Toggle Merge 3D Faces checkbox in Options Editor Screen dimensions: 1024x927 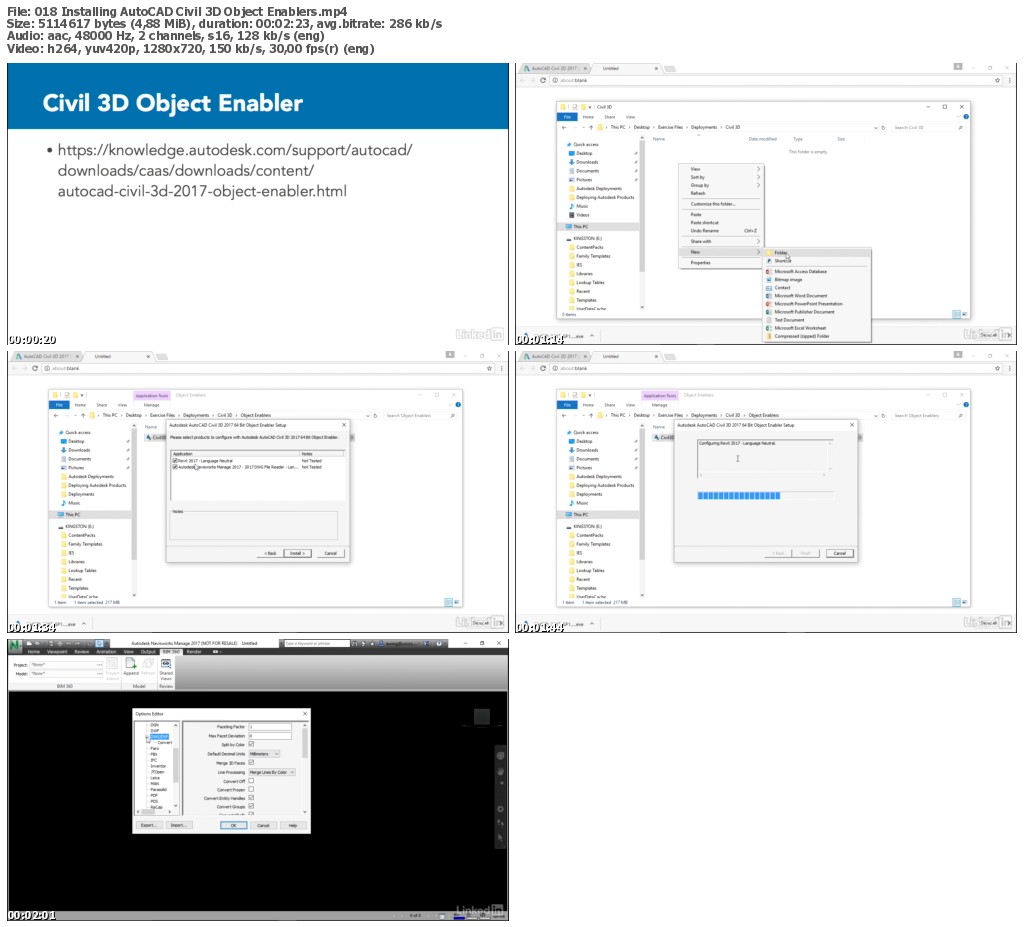(251, 763)
